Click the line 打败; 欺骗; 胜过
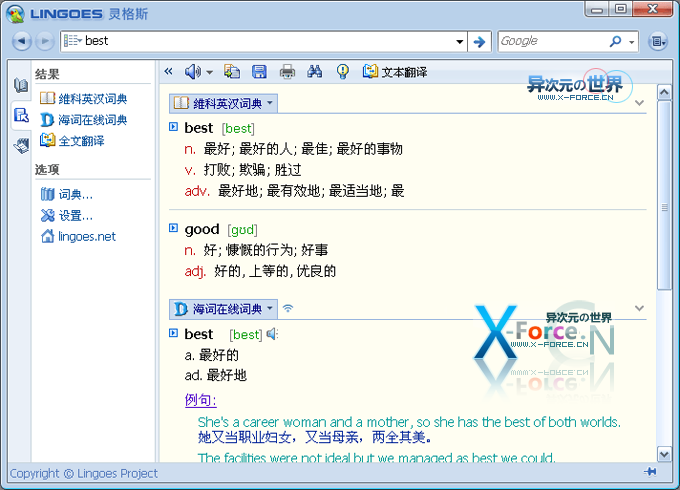The image size is (680, 490). [252, 170]
